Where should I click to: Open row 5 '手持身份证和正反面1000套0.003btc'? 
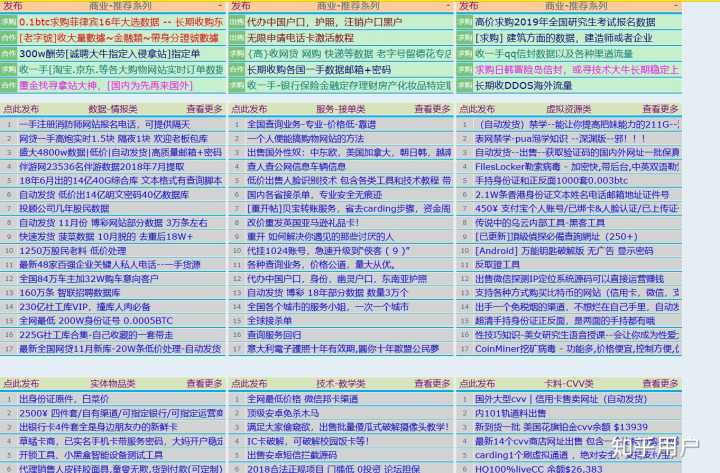(x=551, y=180)
